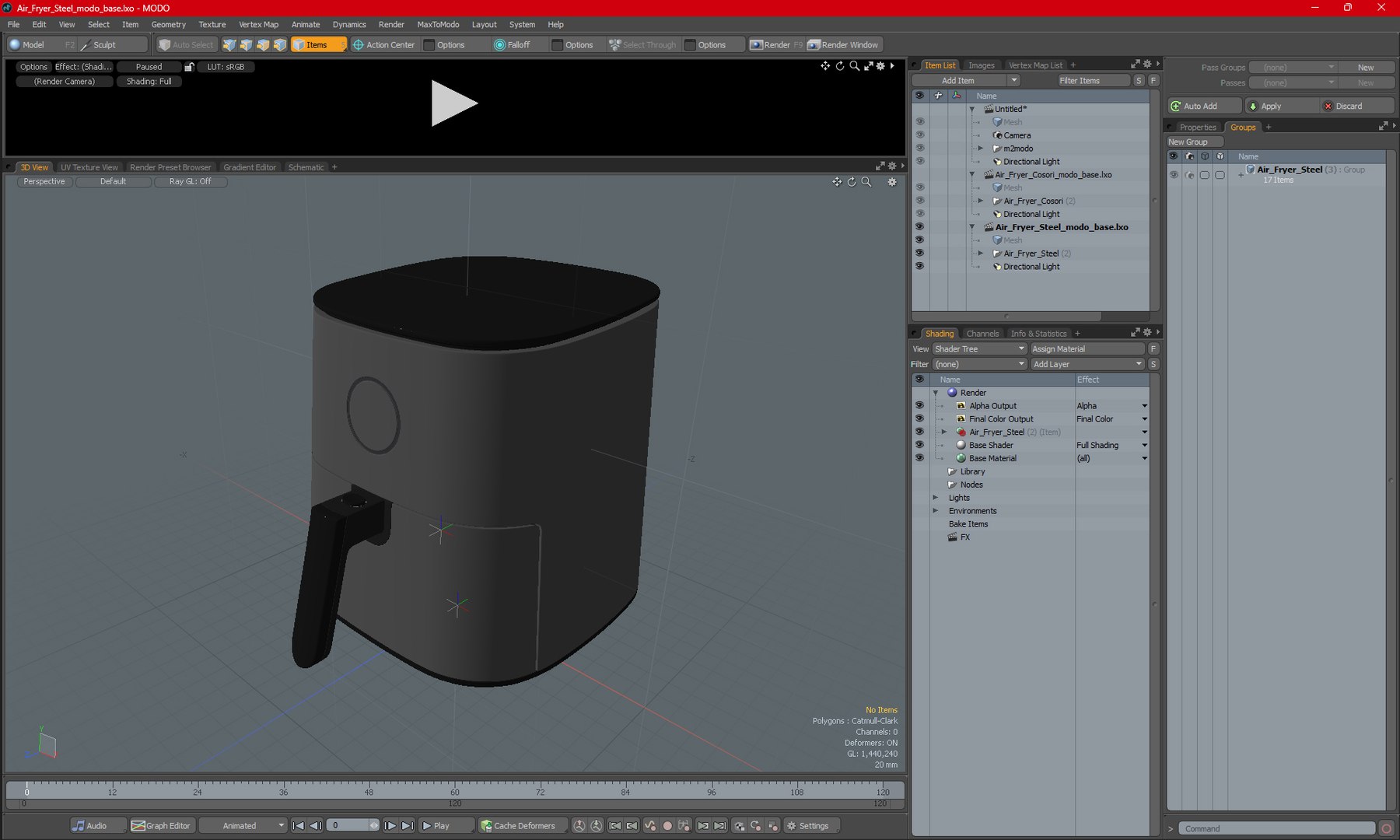This screenshot has width=1400, height=840.
Task: Expand the Lights node in Shader Tree
Action: pos(936,499)
